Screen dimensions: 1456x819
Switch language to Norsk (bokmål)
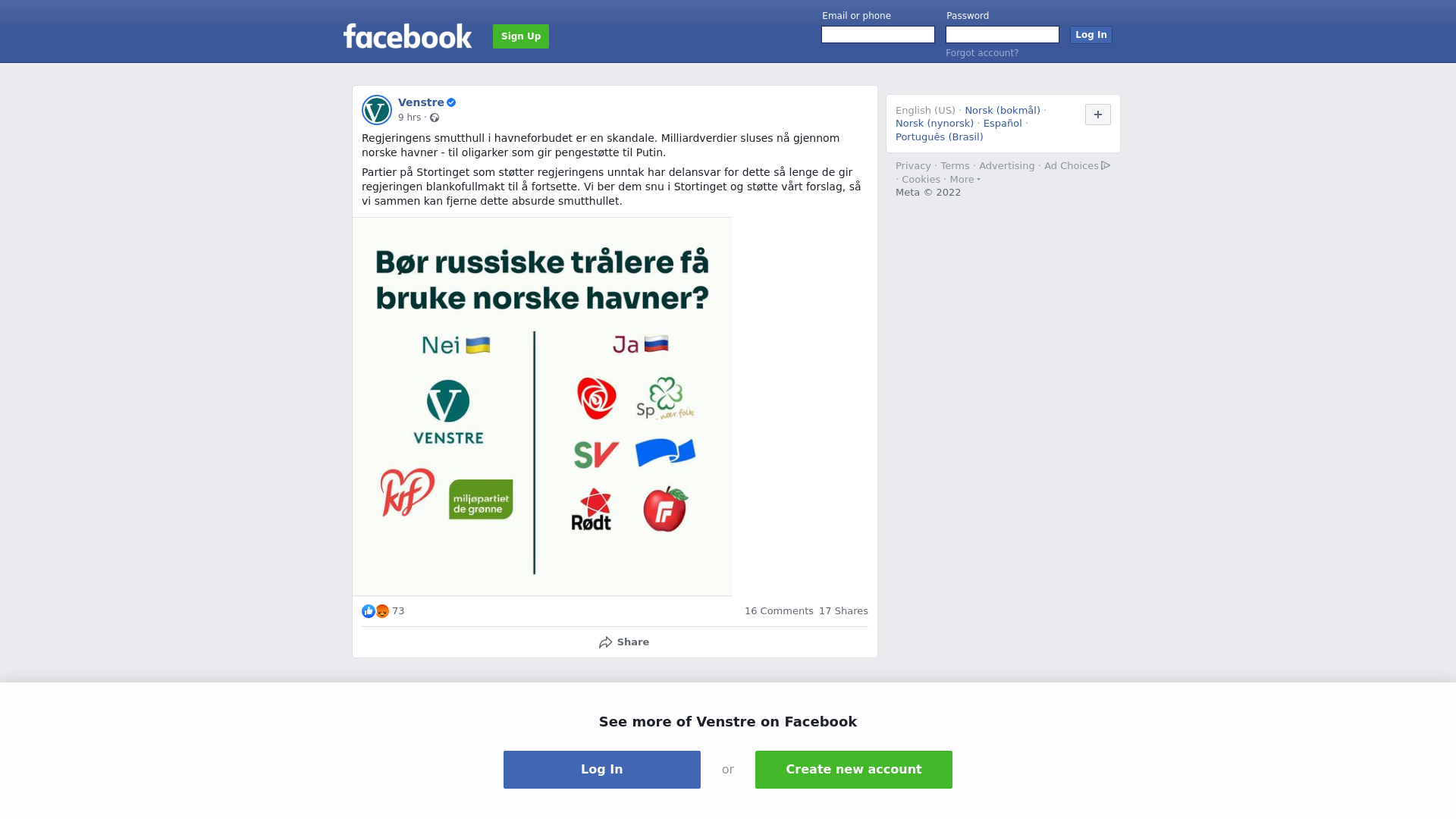click(1003, 111)
